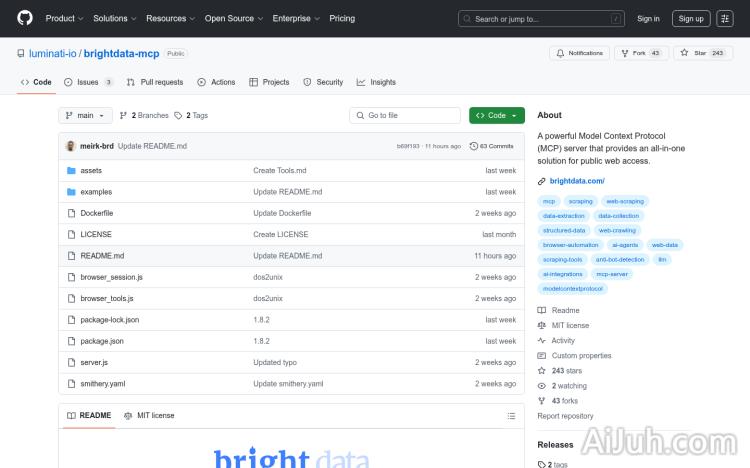Screen dimensions: 750x468
Task: Click the link icon next to brightdata.com
Action: (541, 181)
